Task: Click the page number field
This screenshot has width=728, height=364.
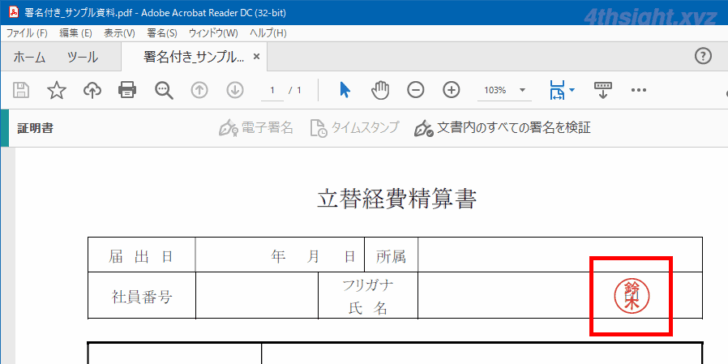Action: pos(273,90)
